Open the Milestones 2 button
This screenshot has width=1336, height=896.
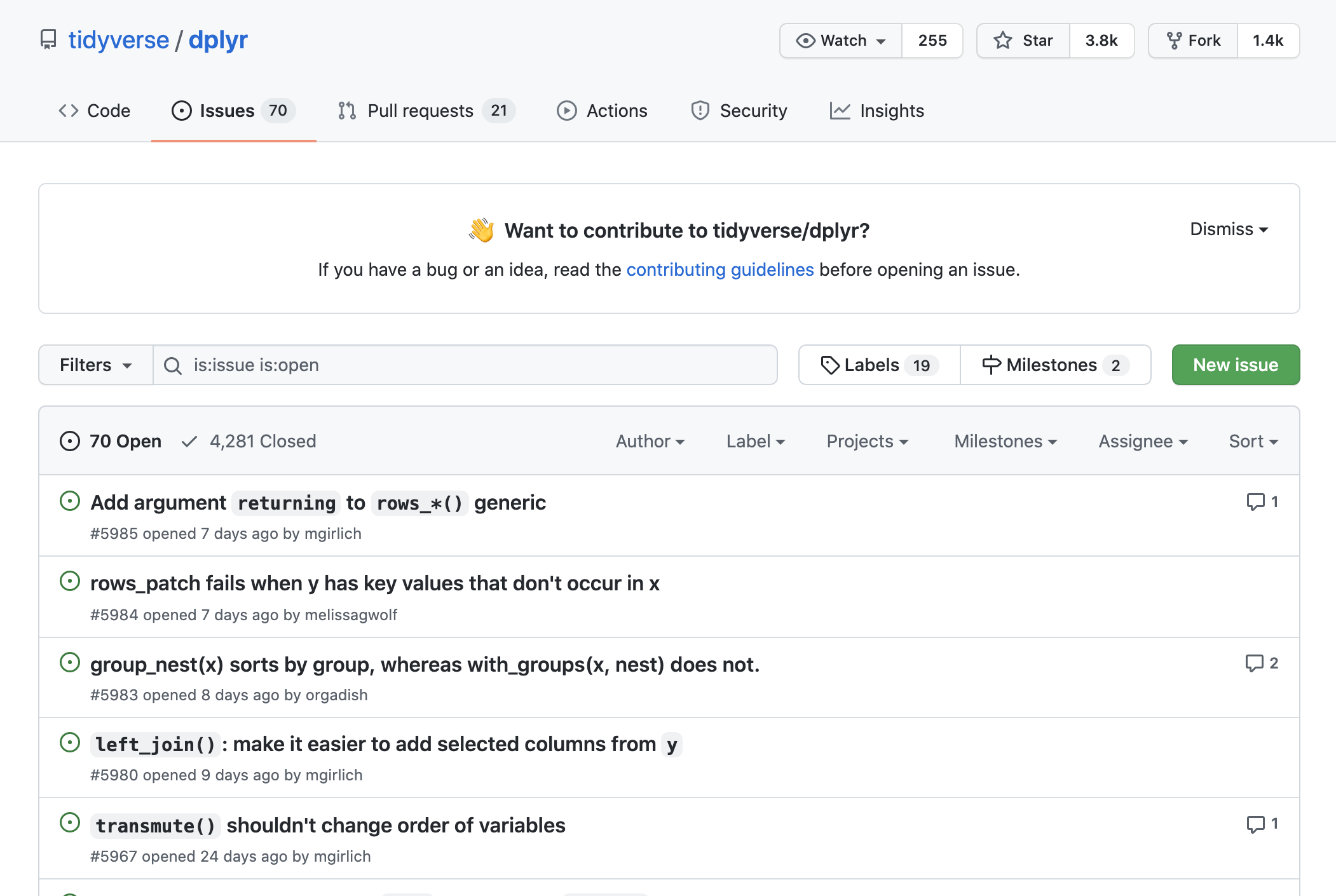click(x=1056, y=365)
